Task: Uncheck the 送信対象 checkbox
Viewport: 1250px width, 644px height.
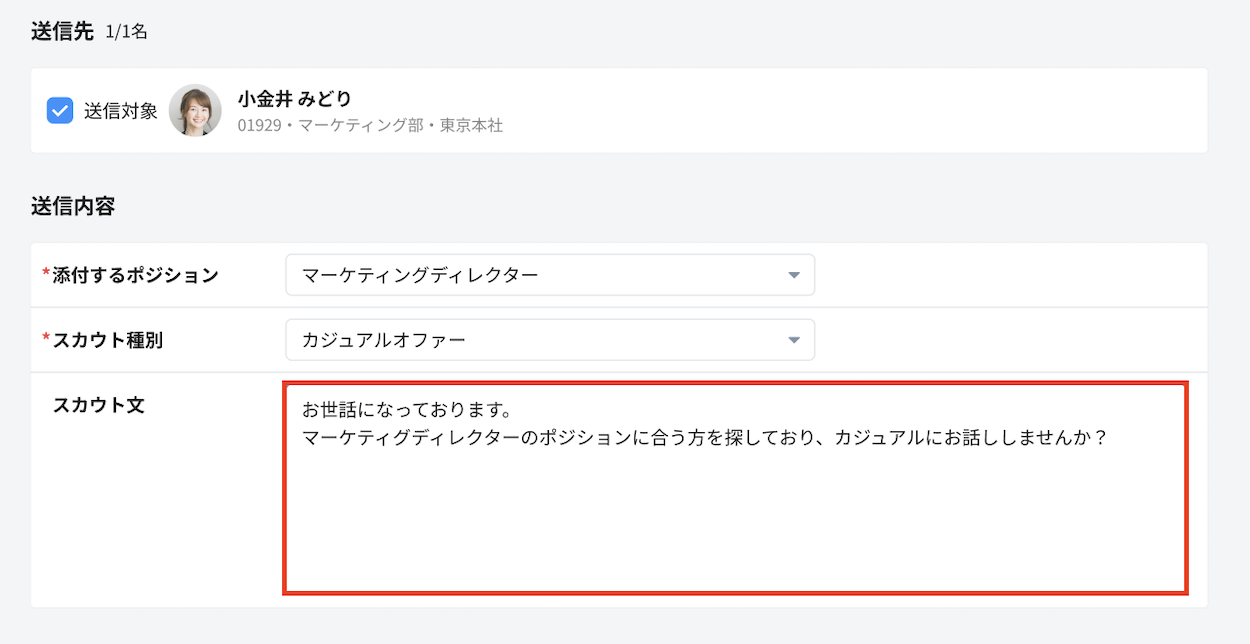Action: coord(60,110)
